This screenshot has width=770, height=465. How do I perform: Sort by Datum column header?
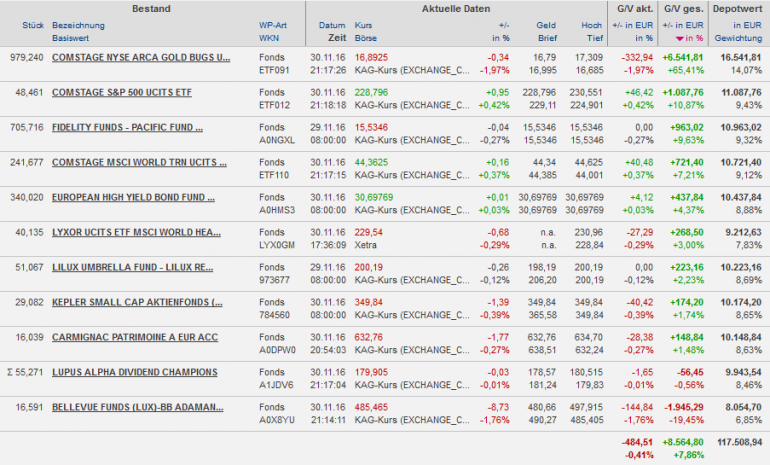[332, 25]
